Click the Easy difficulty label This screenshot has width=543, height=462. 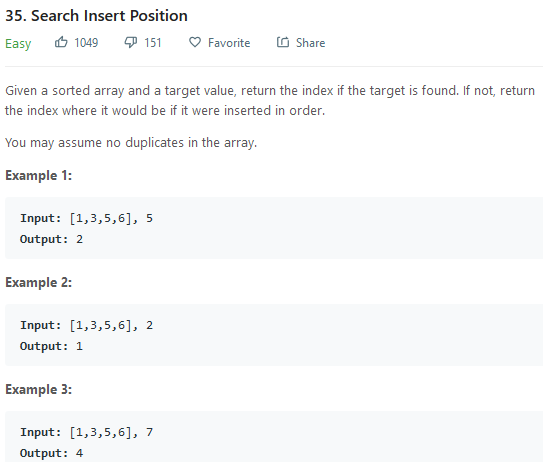click(18, 44)
